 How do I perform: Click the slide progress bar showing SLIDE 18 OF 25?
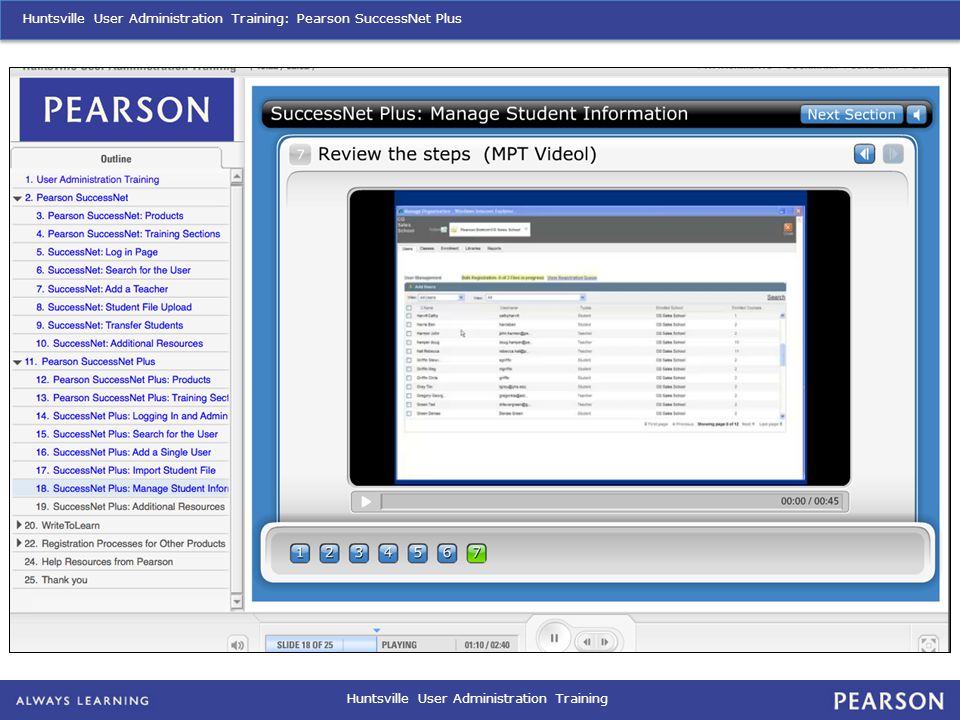[x=321, y=645]
